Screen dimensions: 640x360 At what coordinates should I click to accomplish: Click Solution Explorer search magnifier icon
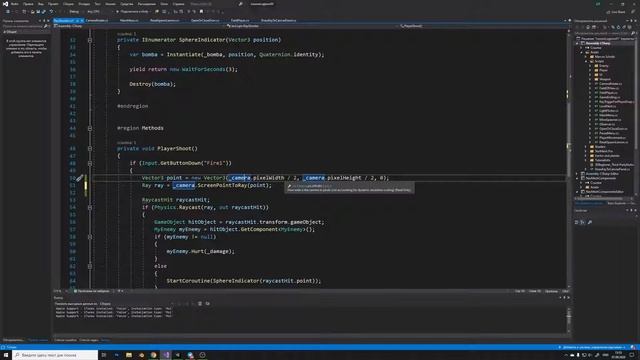(x=633, y=33)
